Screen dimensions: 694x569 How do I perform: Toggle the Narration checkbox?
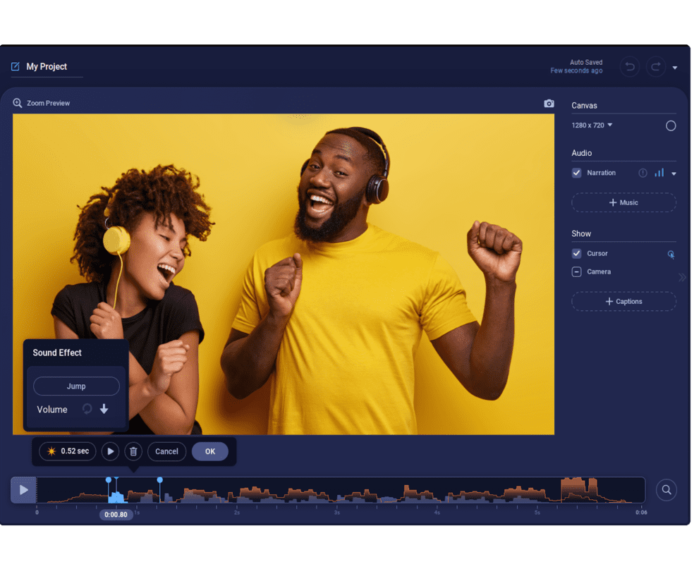[576, 173]
